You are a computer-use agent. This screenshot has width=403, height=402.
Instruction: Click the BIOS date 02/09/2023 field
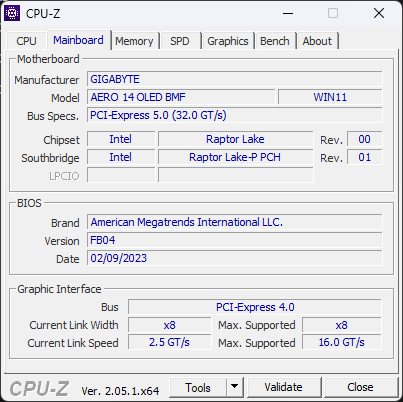pyautogui.click(x=235, y=258)
